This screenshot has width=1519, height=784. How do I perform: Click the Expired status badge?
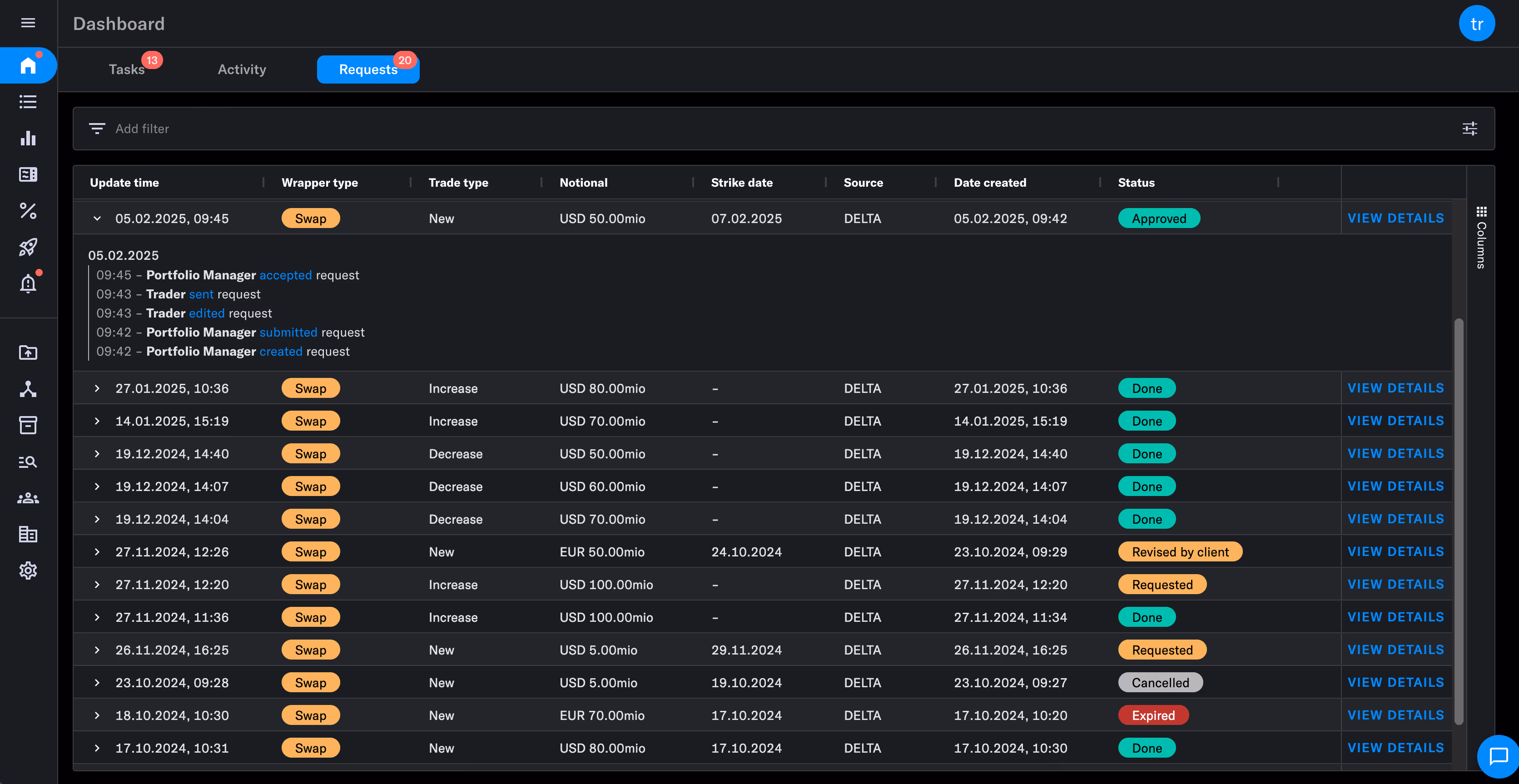1153,715
